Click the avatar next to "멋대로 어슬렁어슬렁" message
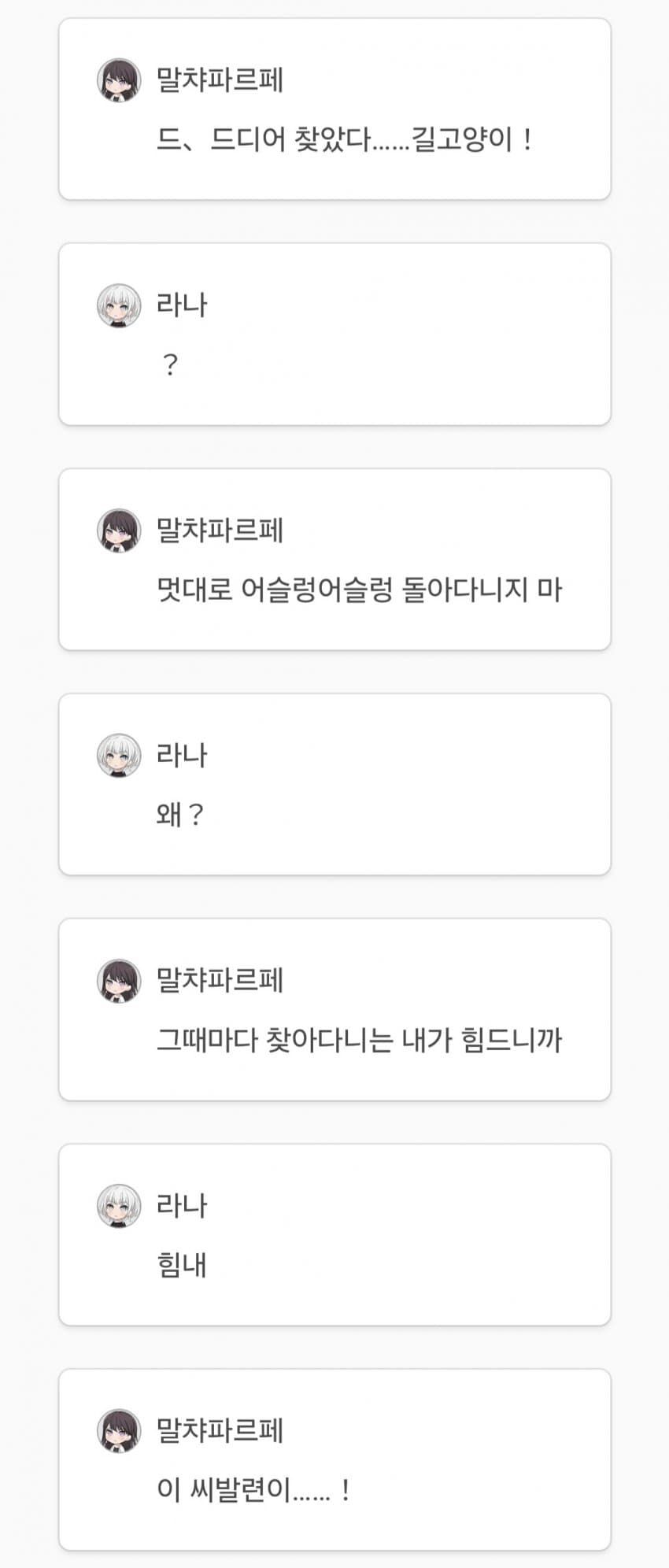The width and height of the screenshot is (669, 1568). point(119,531)
